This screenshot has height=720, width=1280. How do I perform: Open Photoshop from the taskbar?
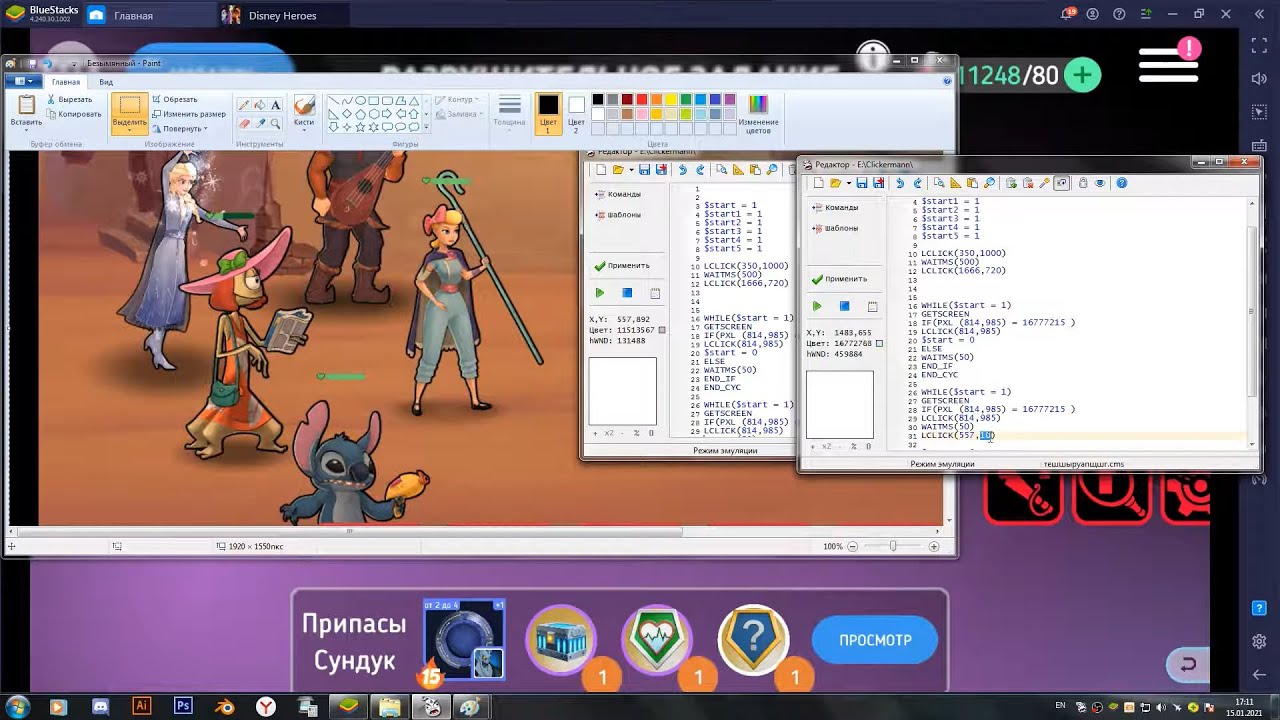point(183,706)
